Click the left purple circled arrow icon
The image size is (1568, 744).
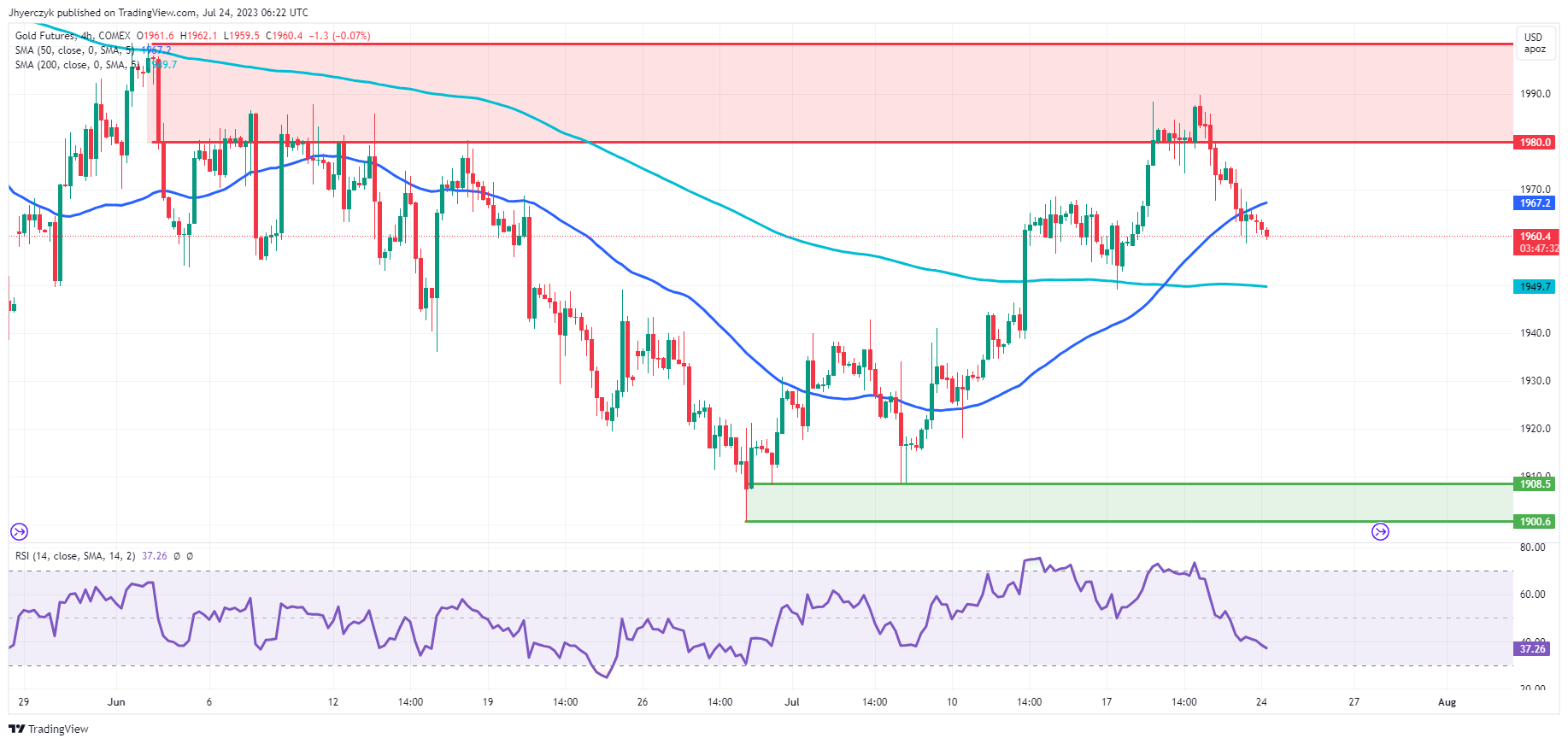click(x=19, y=532)
